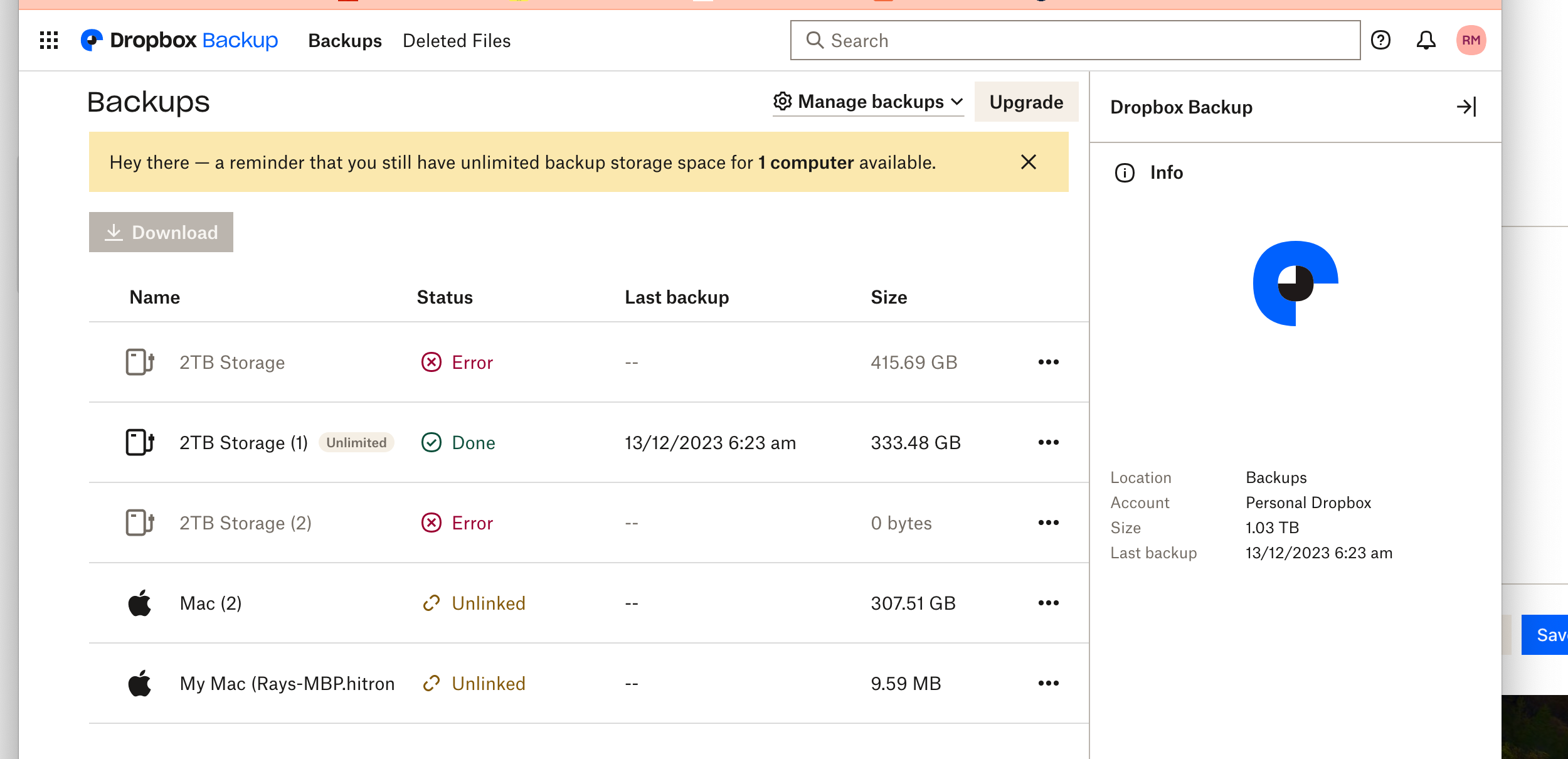Open notifications bell icon
This screenshot has height=759, width=1568.
(1426, 41)
